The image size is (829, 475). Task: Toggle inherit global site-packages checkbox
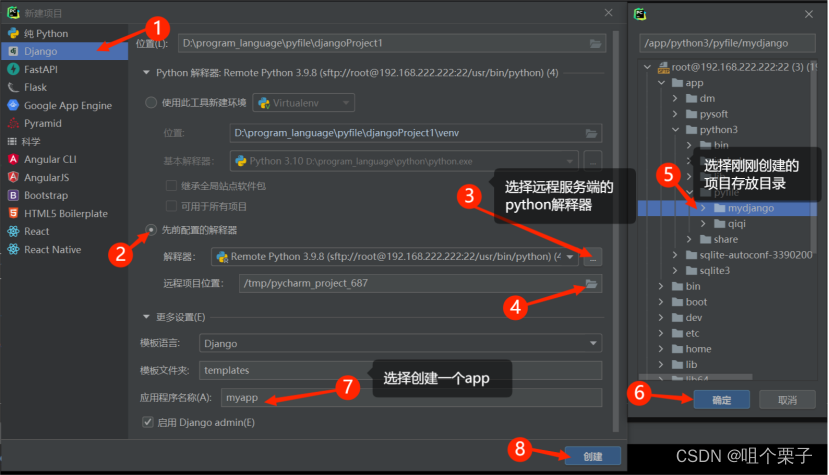pyautogui.click(x=171, y=186)
